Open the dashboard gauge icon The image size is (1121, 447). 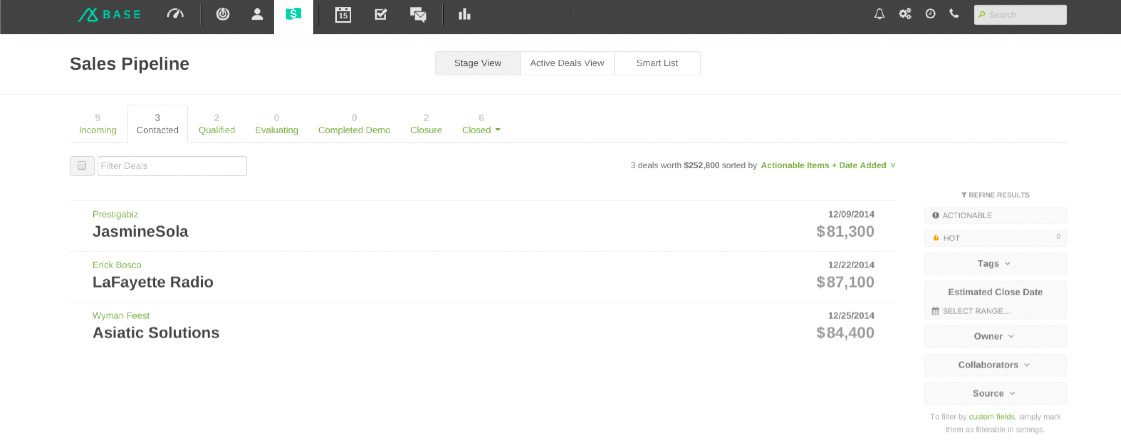pyautogui.click(x=175, y=14)
